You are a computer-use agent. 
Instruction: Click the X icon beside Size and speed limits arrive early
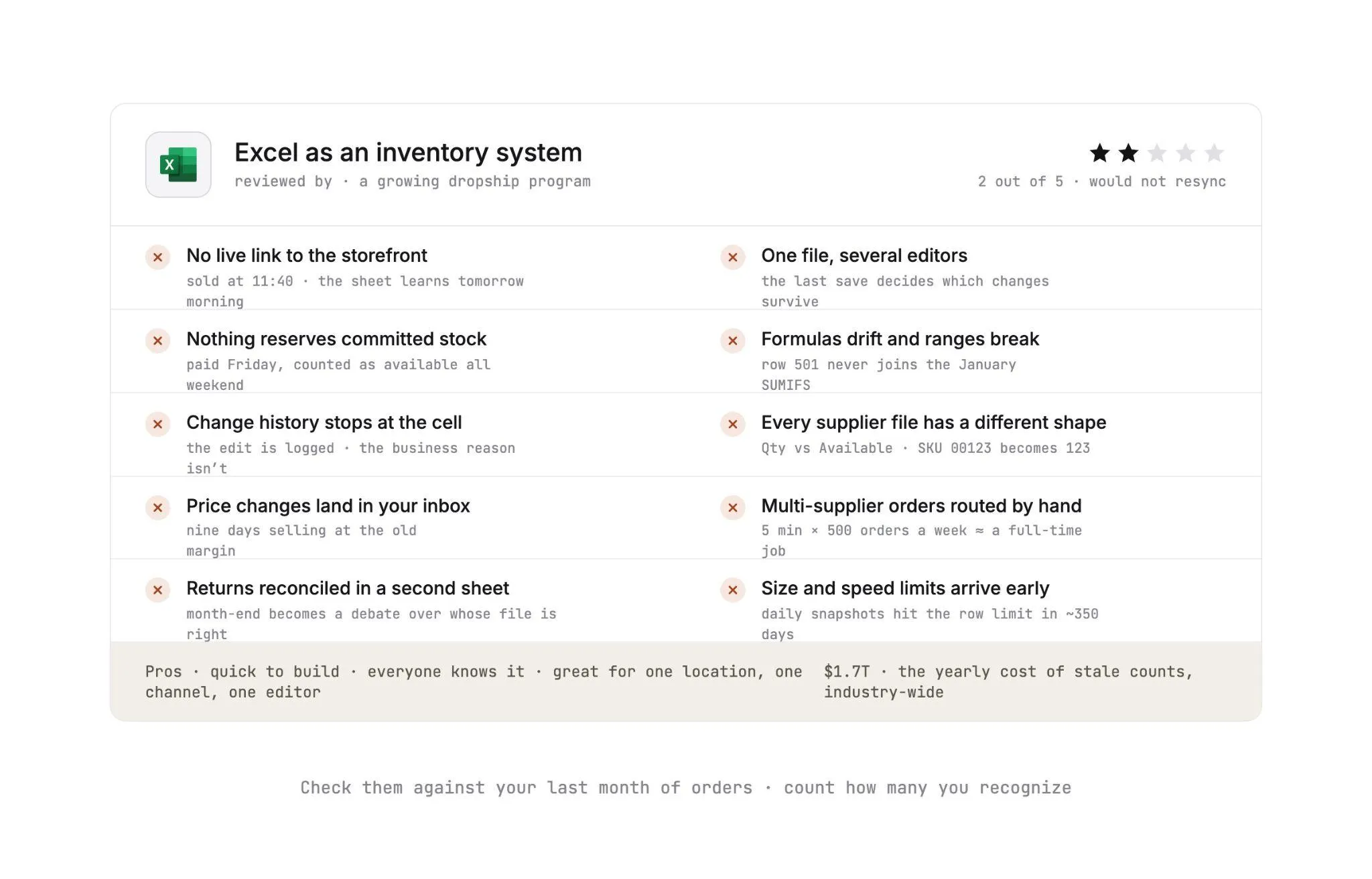[x=733, y=590]
